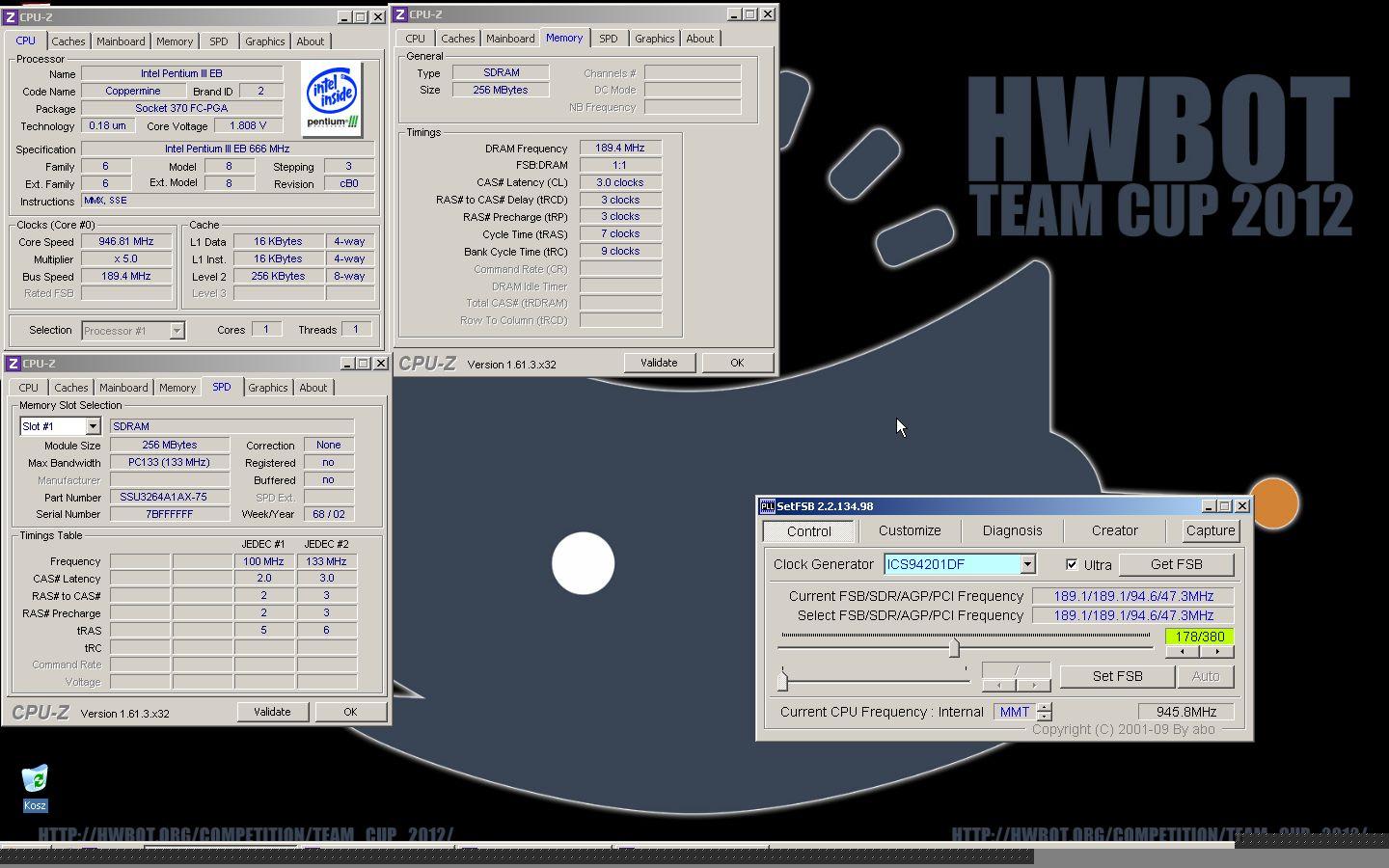The height and width of the screenshot is (868, 1389).
Task: Click the SetFSB titlebar application icon
Action: [x=768, y=506]
